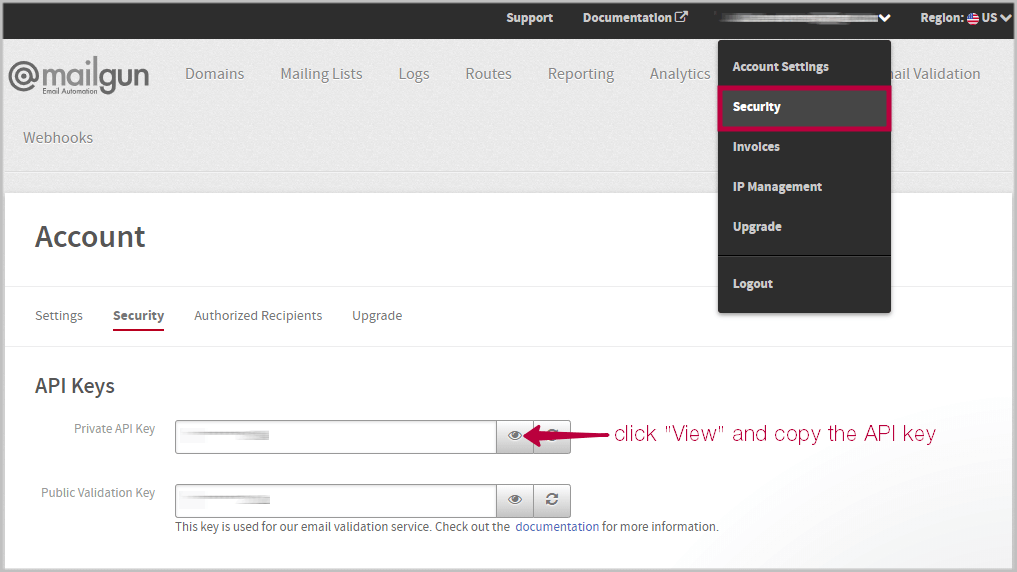Switch to the Settings tab
Screen dimensions: 1017x572
click(59, 316)
